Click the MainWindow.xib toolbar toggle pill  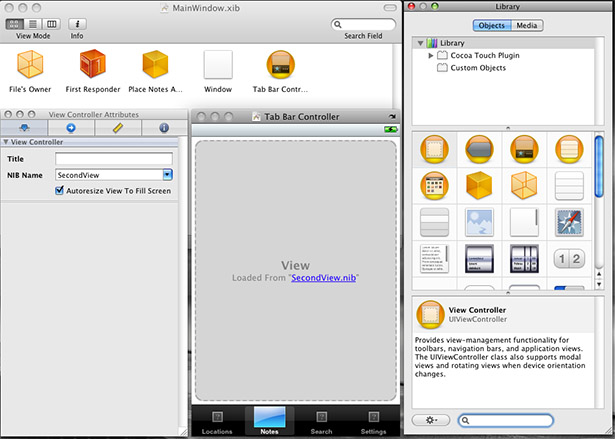click(390, 8)
